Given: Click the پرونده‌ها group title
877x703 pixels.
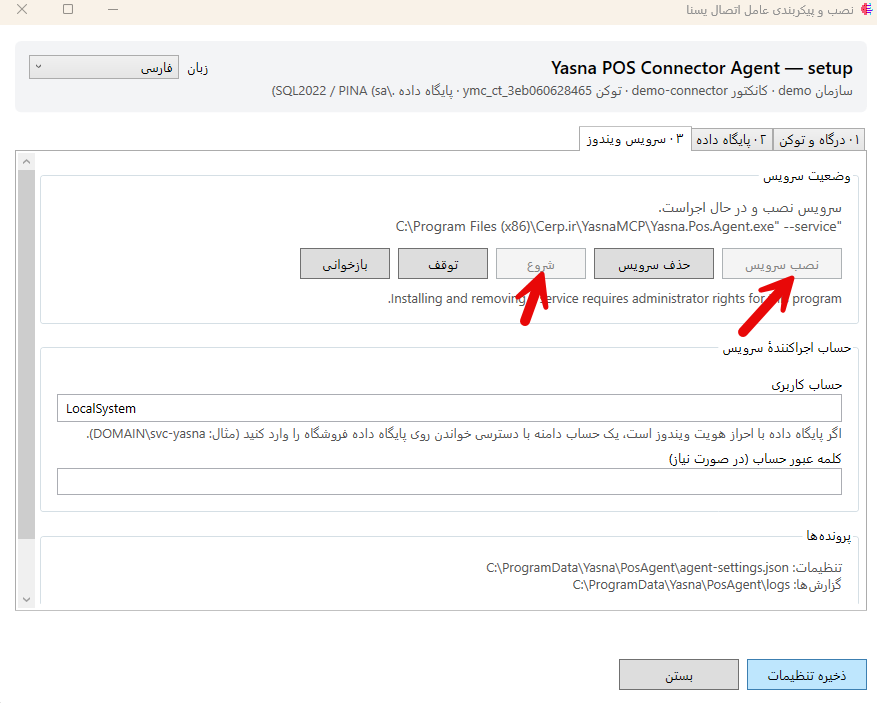Looking at the screenshot, I should click(828, 536).
